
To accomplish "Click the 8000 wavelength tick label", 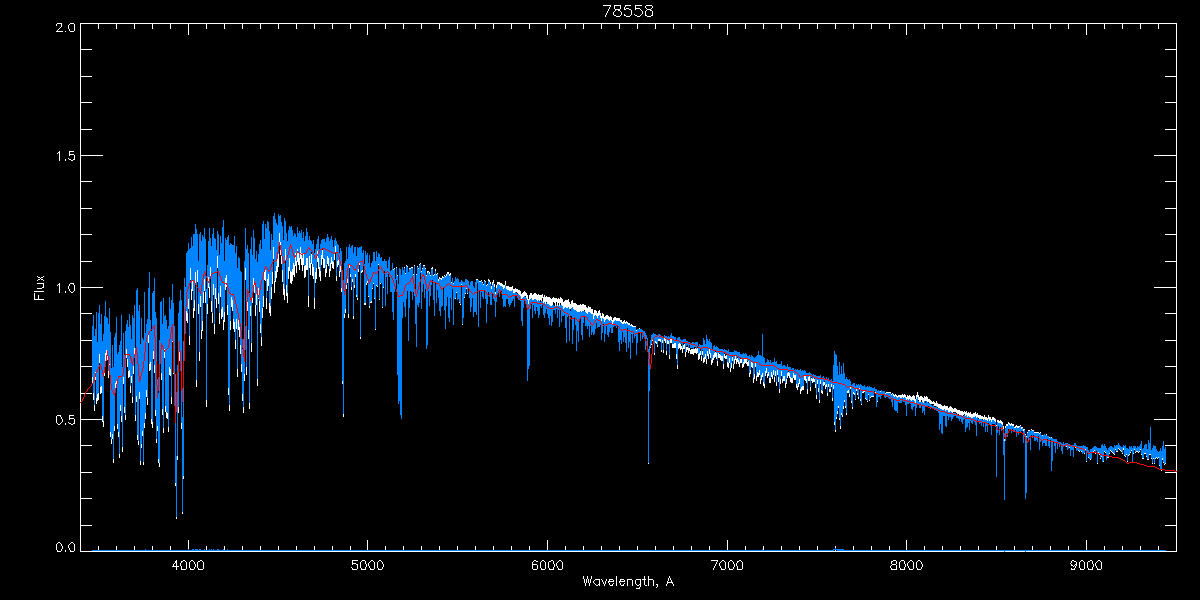I will pos(907,565).
